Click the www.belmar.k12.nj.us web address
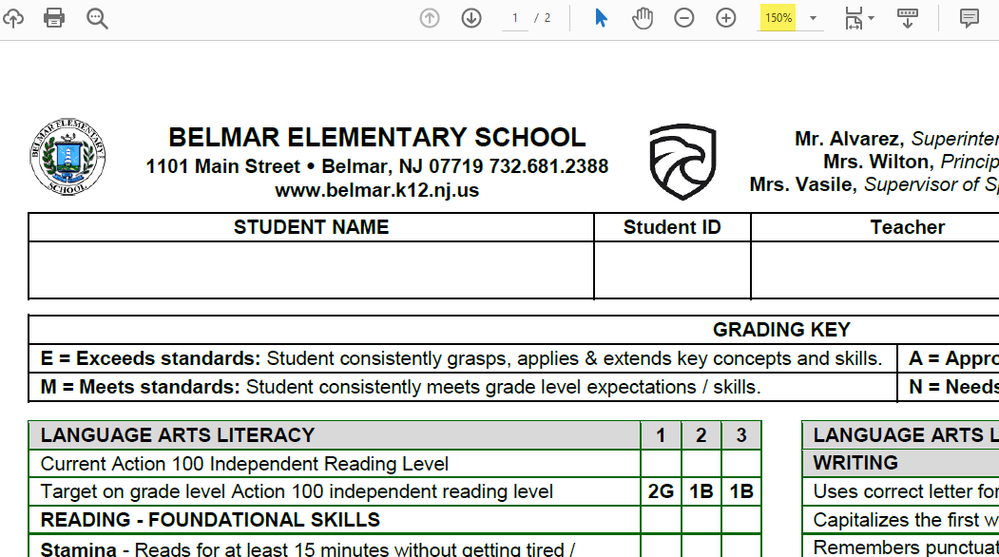Screen dimensions: 999x557 point(377,190)
